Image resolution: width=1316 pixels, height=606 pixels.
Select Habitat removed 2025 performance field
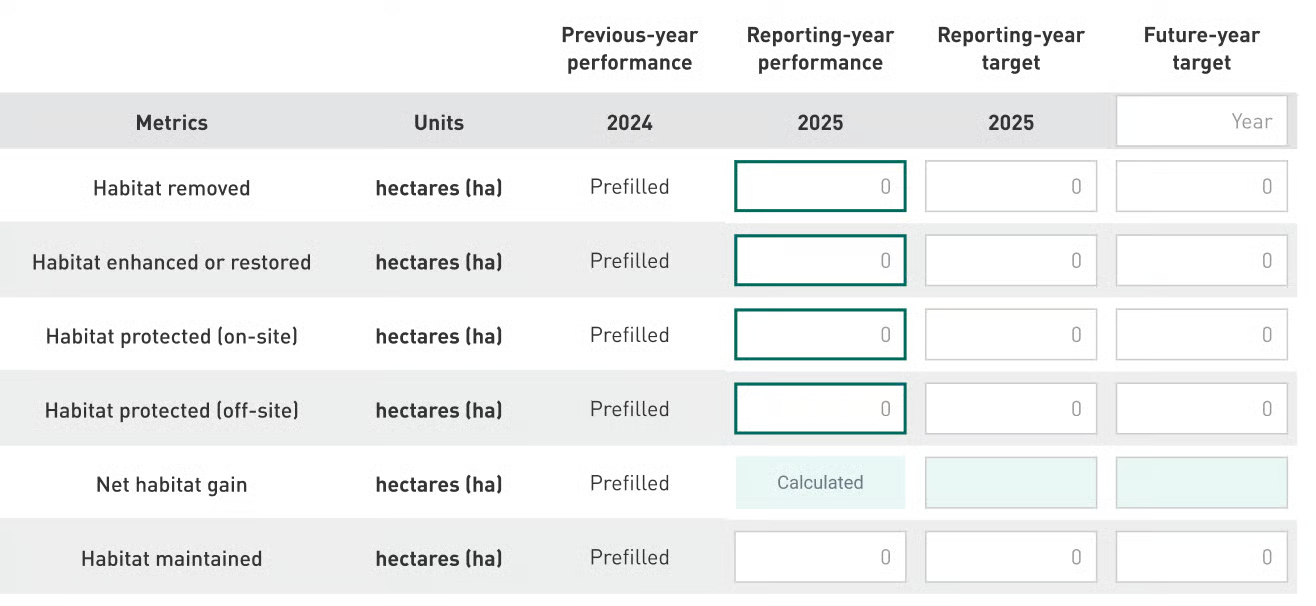coord(820,187)
